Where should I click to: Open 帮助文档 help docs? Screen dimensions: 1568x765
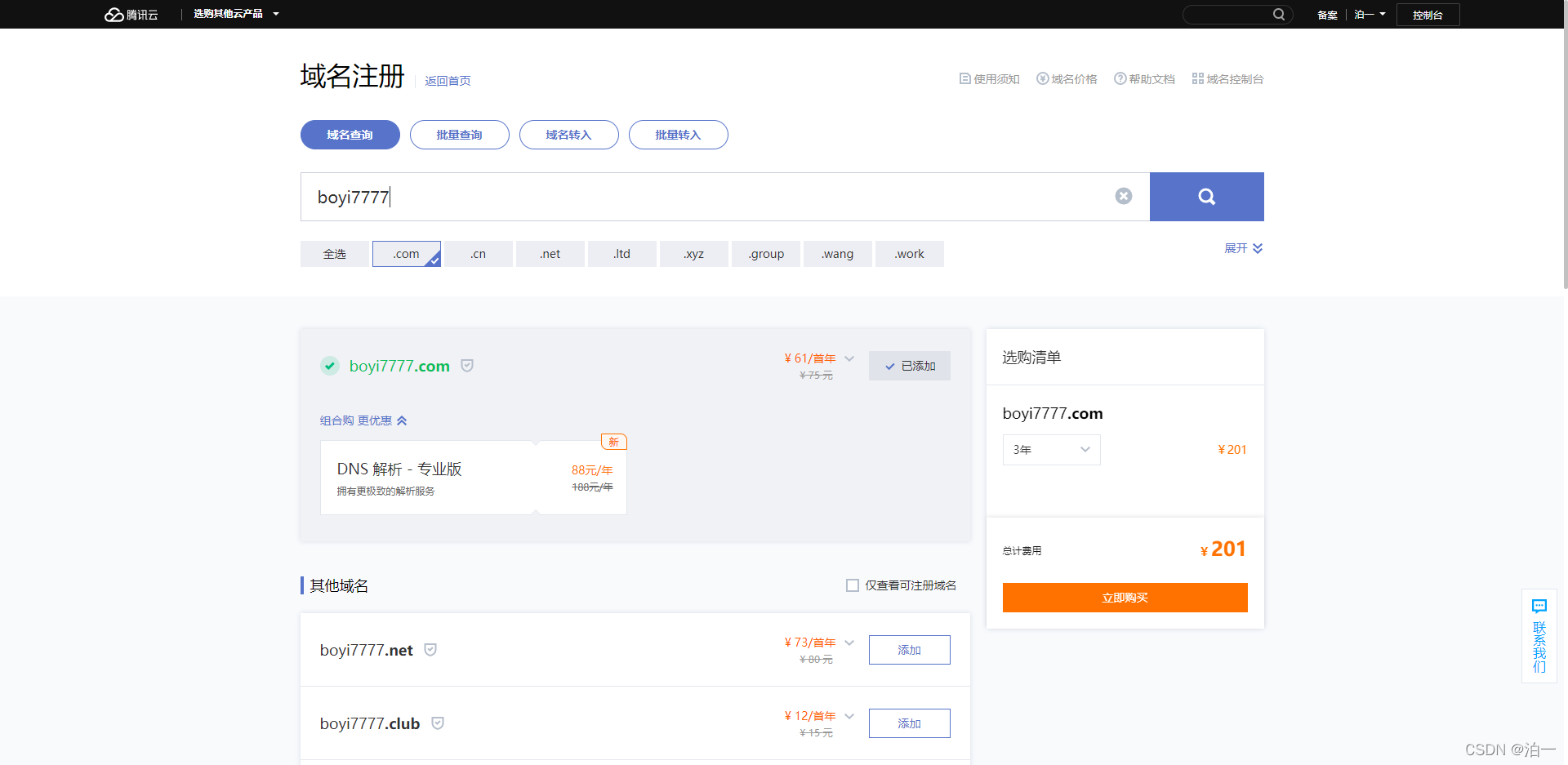tap(1144, 79)
